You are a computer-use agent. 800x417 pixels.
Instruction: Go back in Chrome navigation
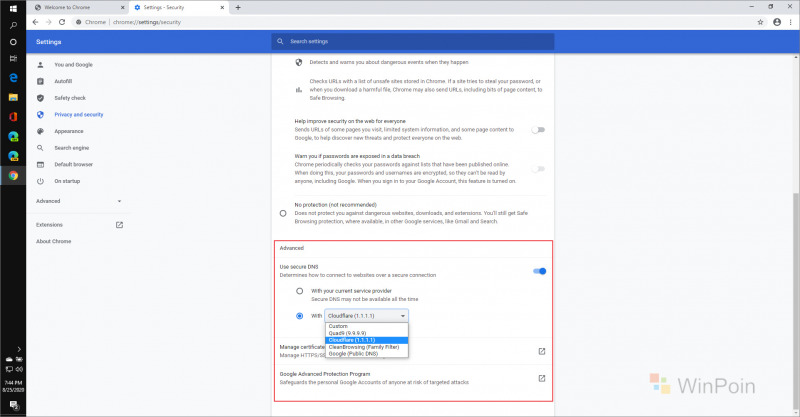pyautogui.click(x=35, y=22)
